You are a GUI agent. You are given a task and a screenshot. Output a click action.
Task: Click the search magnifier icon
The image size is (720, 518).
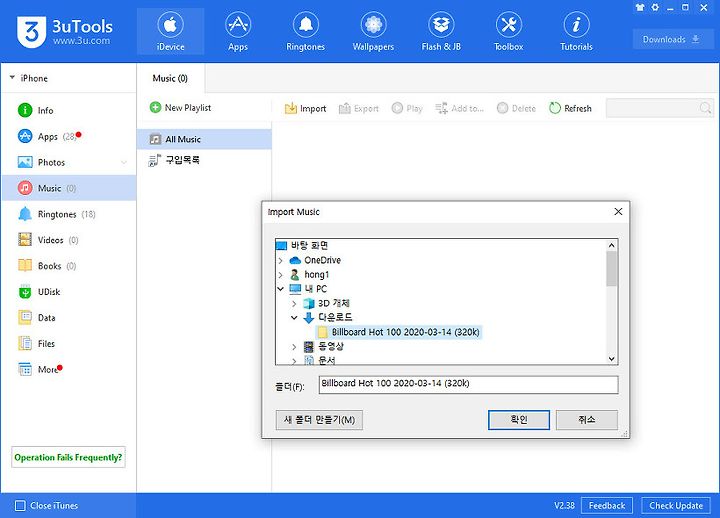coord(706,108)
